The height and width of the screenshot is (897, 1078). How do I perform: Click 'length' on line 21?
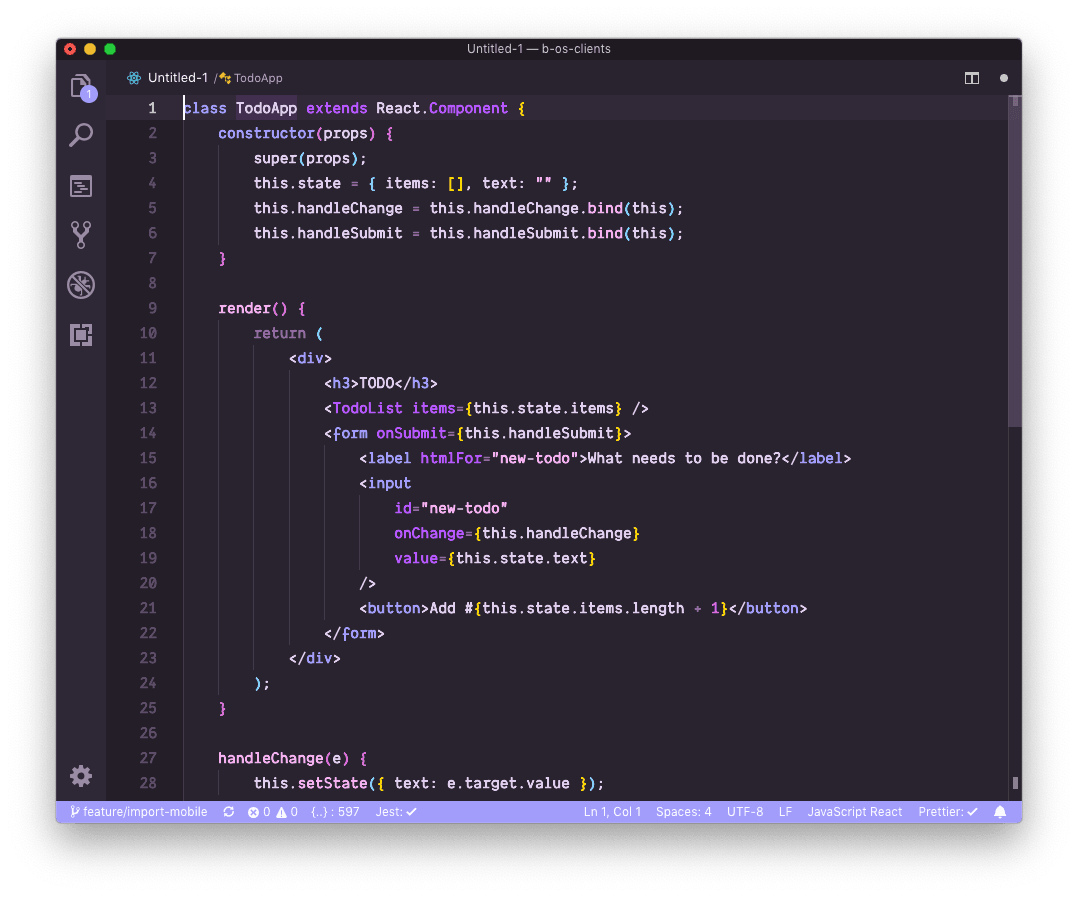pos(658,608)
